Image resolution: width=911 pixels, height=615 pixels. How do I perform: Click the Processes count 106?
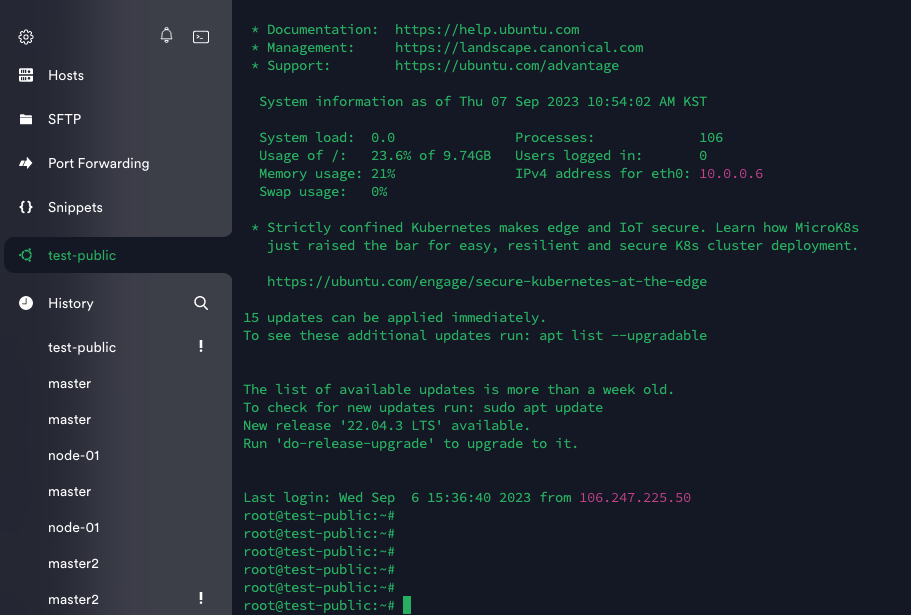click(711, 138)
